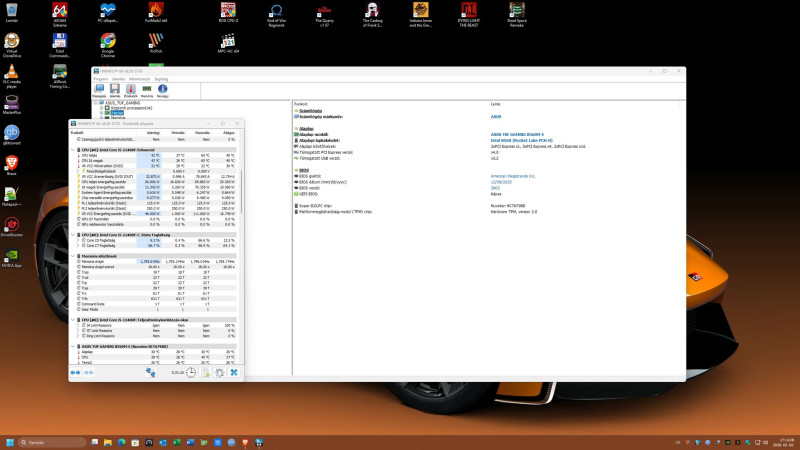Open the Monitorozás menu

[141, 78]
